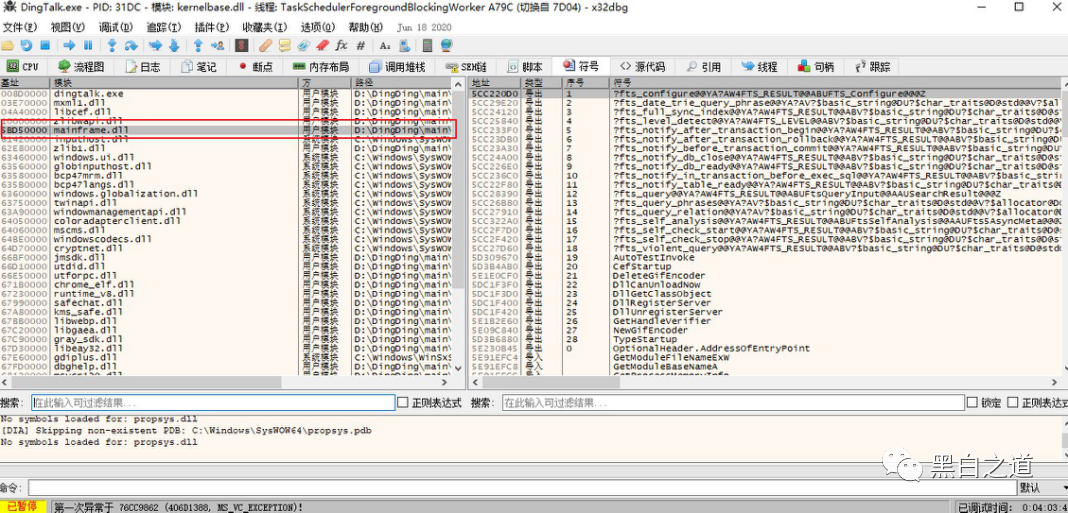
Task: Switch to the CPU tab
Action: pos(23,67)
